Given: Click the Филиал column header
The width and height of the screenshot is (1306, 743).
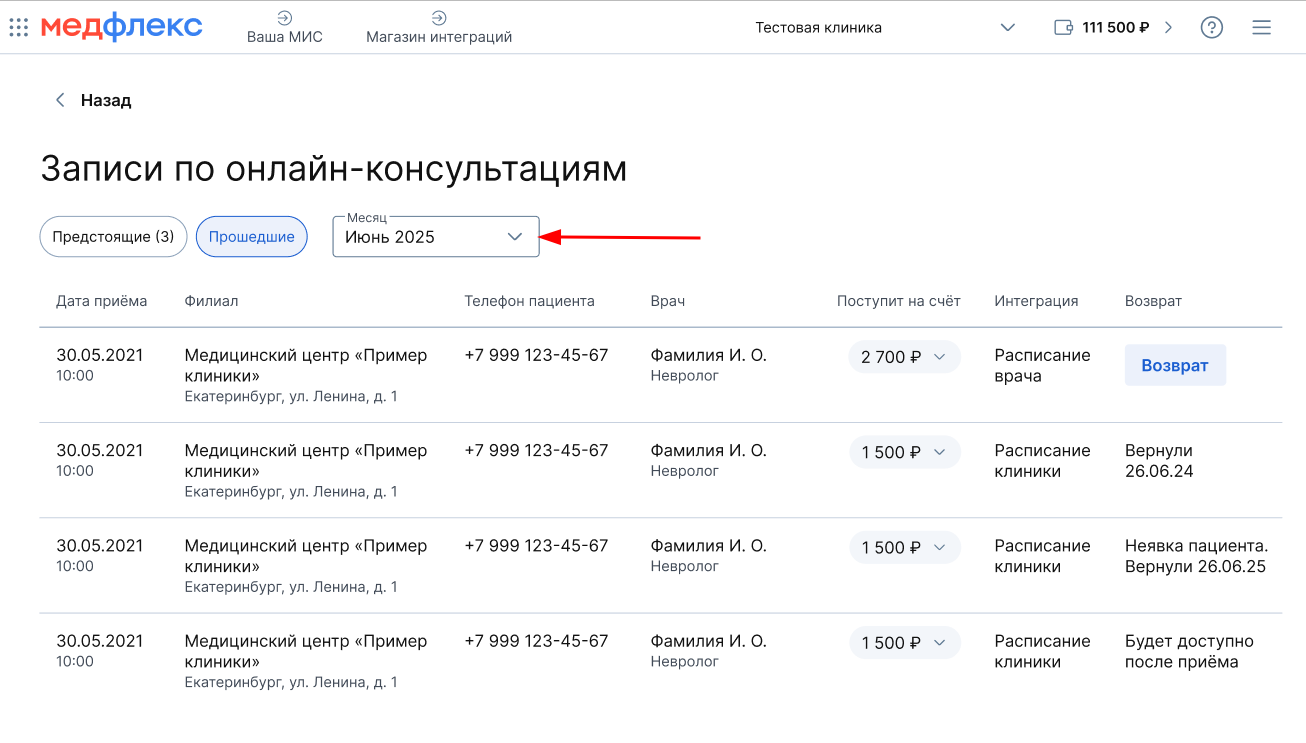Looking at the screenshot, I should click(x=211, y=301).
